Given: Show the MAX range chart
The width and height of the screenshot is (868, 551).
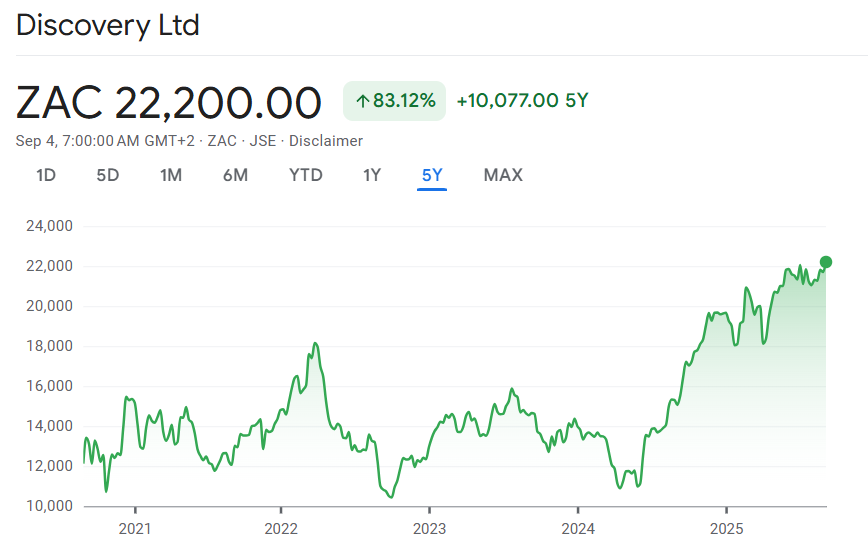Looking at the screenshot, I should [x=503, y=176].
